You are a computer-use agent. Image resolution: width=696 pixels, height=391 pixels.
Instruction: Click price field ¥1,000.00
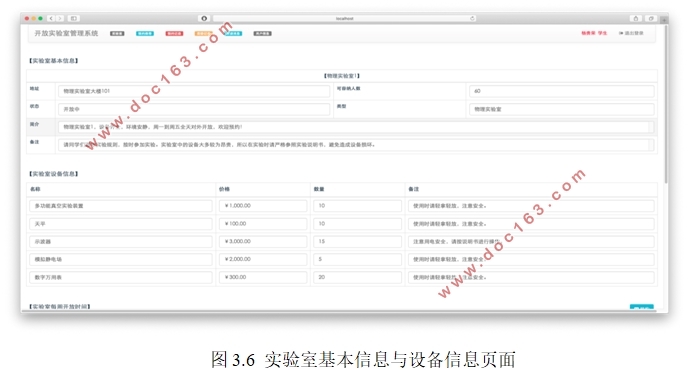(x=263, y=206)
